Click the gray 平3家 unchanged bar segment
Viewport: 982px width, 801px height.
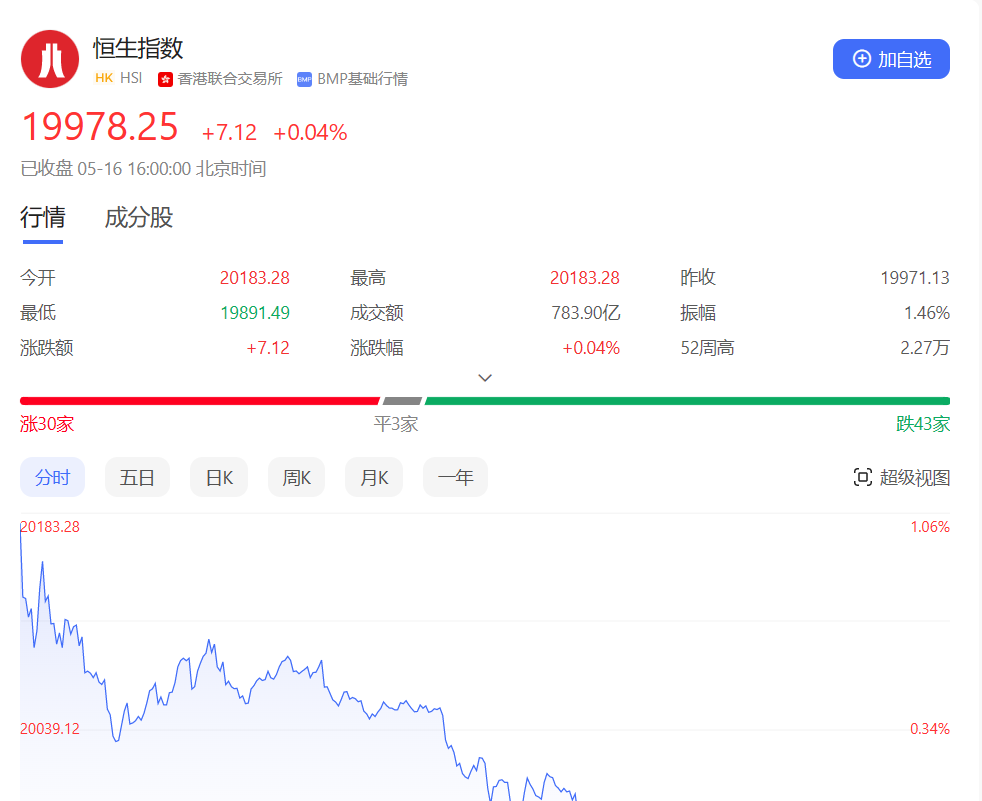pyautogui.click(x=402, y=401)
